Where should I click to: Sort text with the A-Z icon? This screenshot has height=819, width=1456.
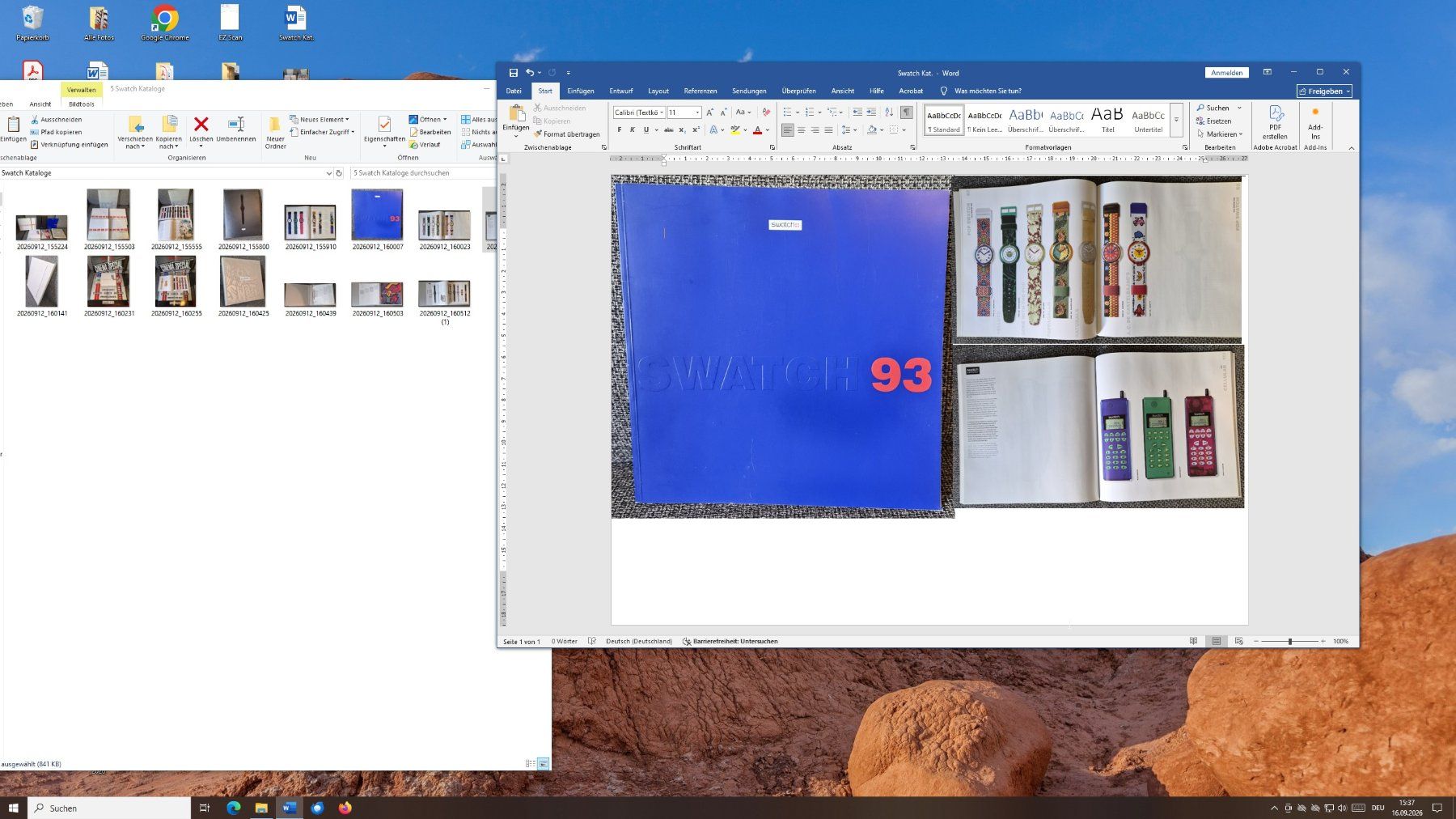(x=889, y=112)
